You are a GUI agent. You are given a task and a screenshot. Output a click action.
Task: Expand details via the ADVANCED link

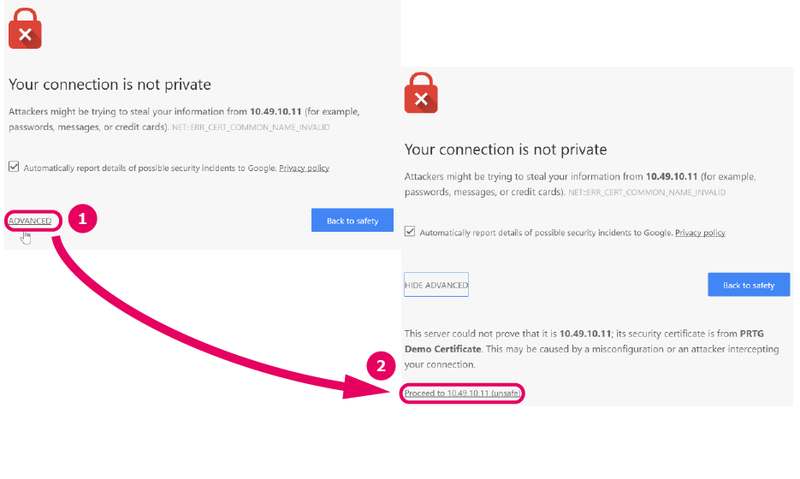click(x=30, y=220)
